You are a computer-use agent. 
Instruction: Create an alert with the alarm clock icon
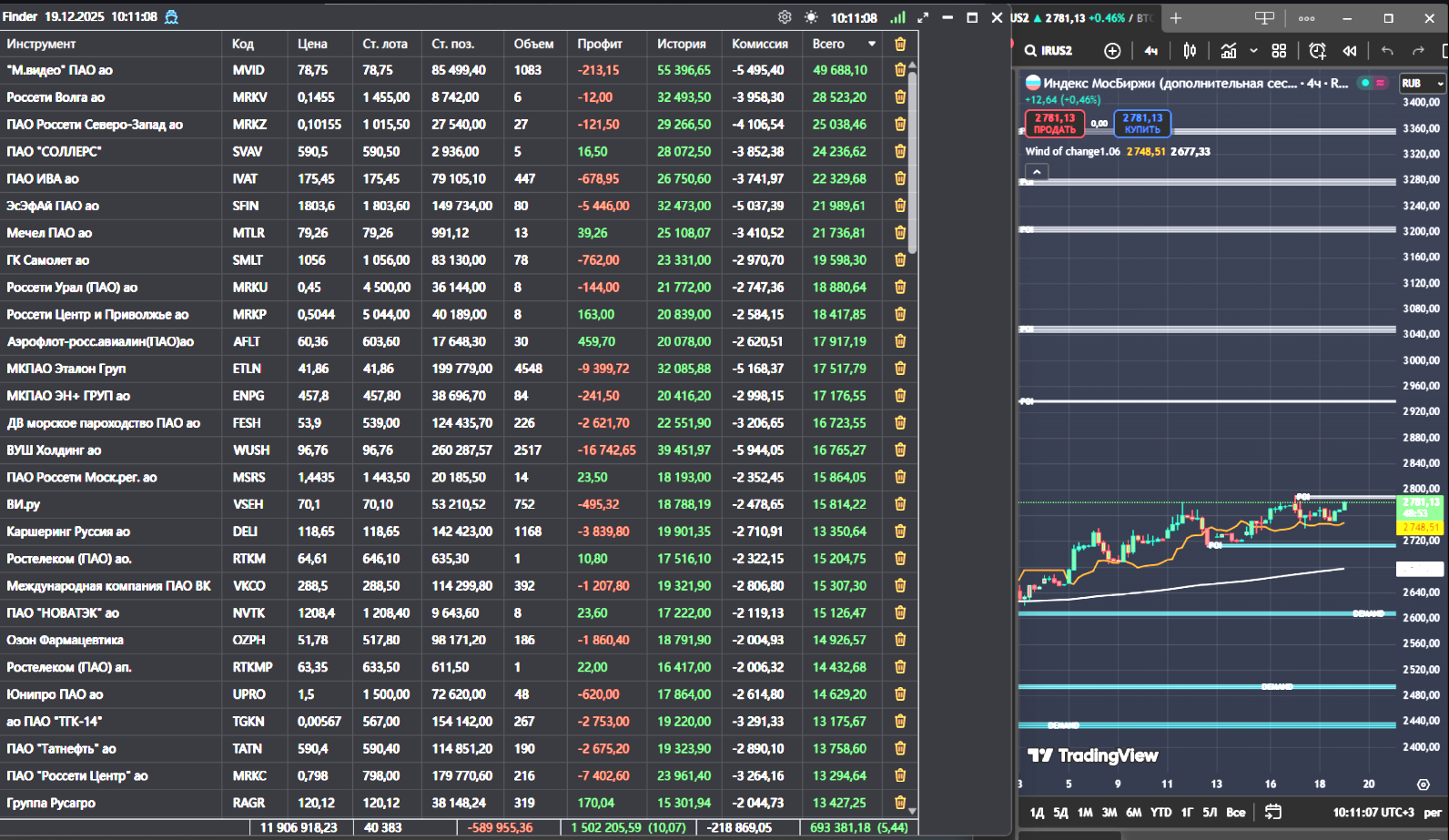[x=1317, y=51]
